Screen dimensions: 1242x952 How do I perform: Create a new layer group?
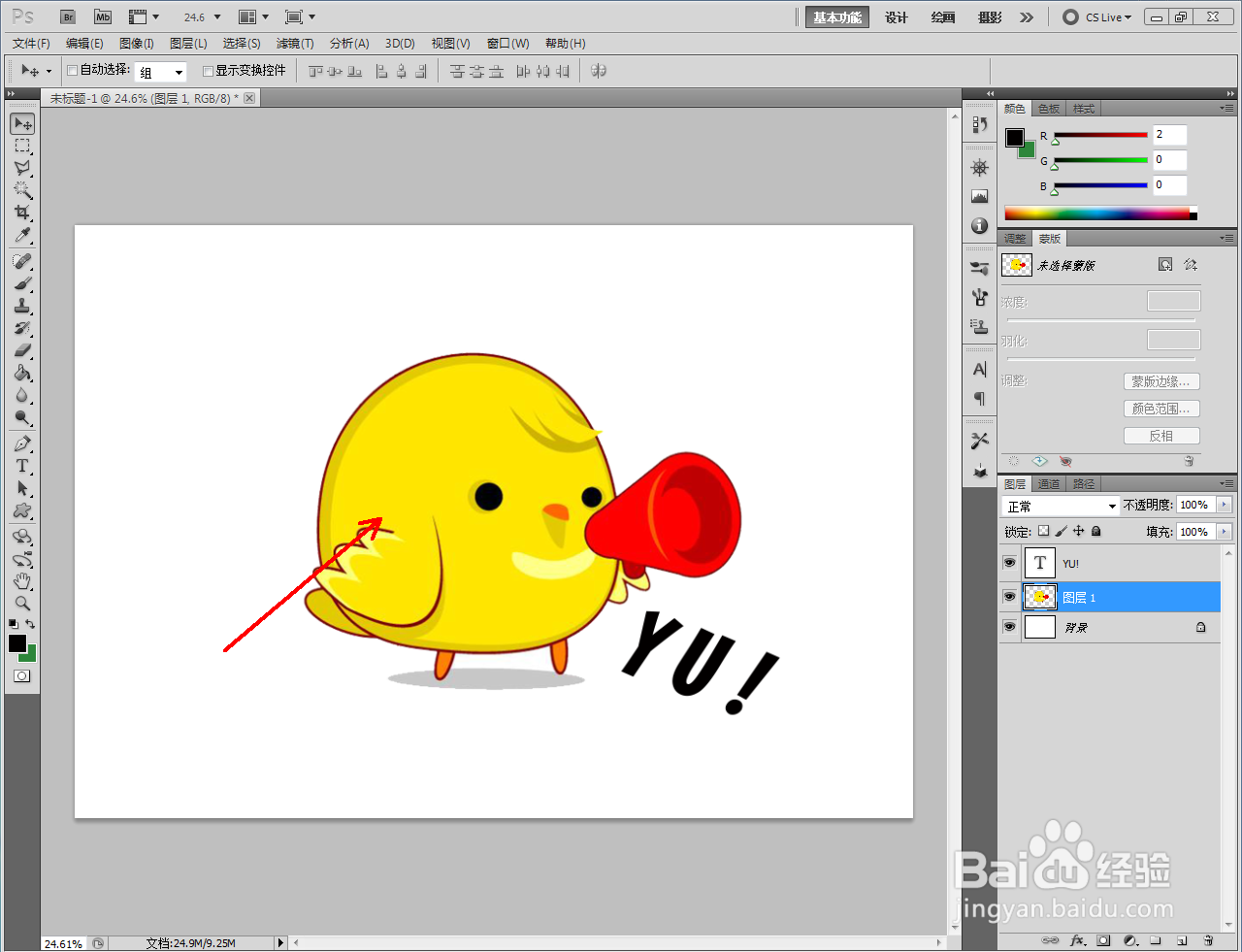(1156, 940)
